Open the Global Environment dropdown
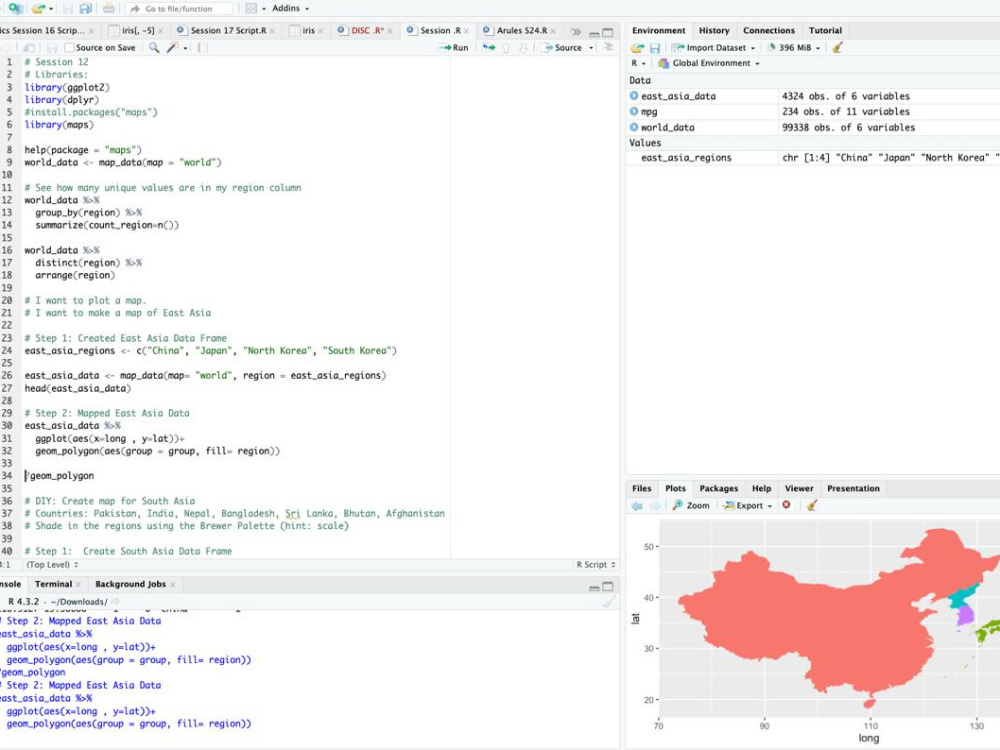Image resolution: width=1000 pixels, height=750 pixels. (712, 63)
